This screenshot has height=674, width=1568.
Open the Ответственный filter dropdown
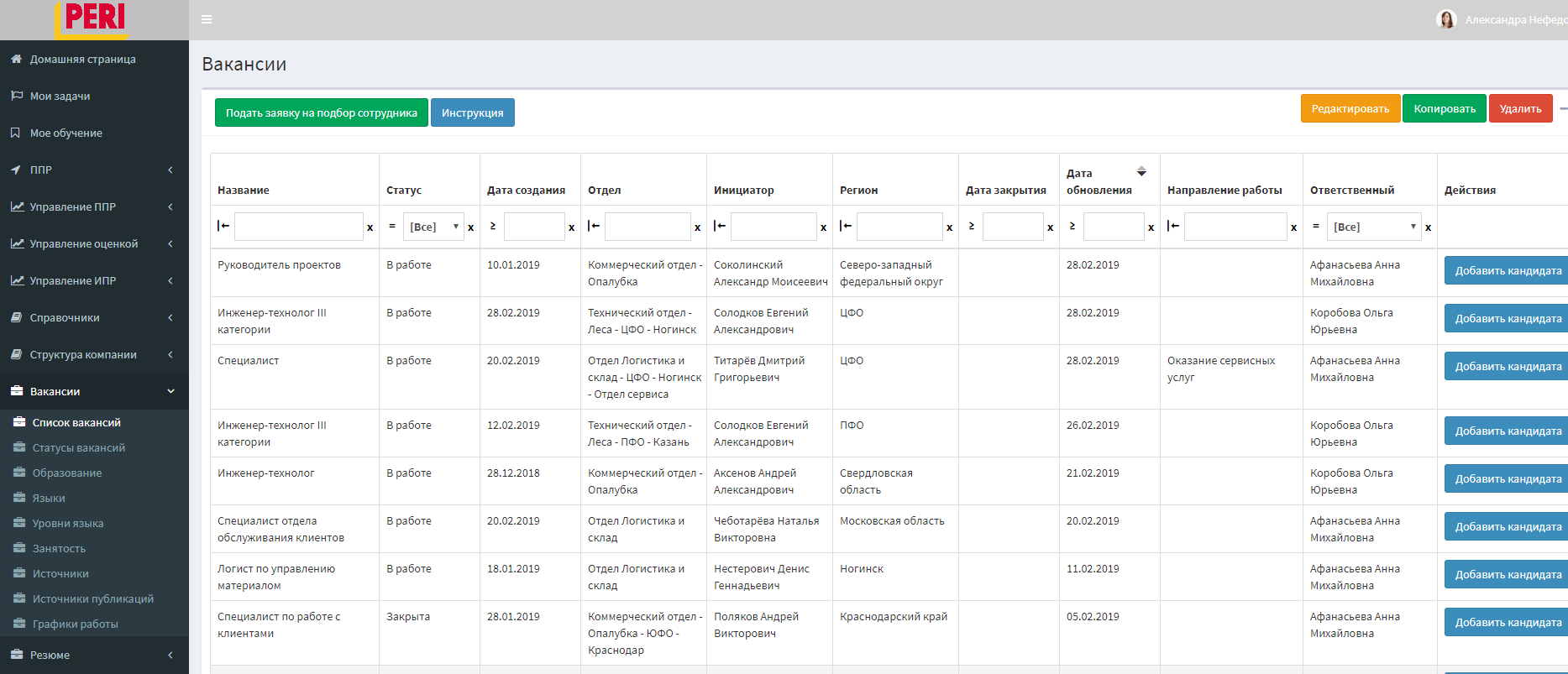[1374, 227]
